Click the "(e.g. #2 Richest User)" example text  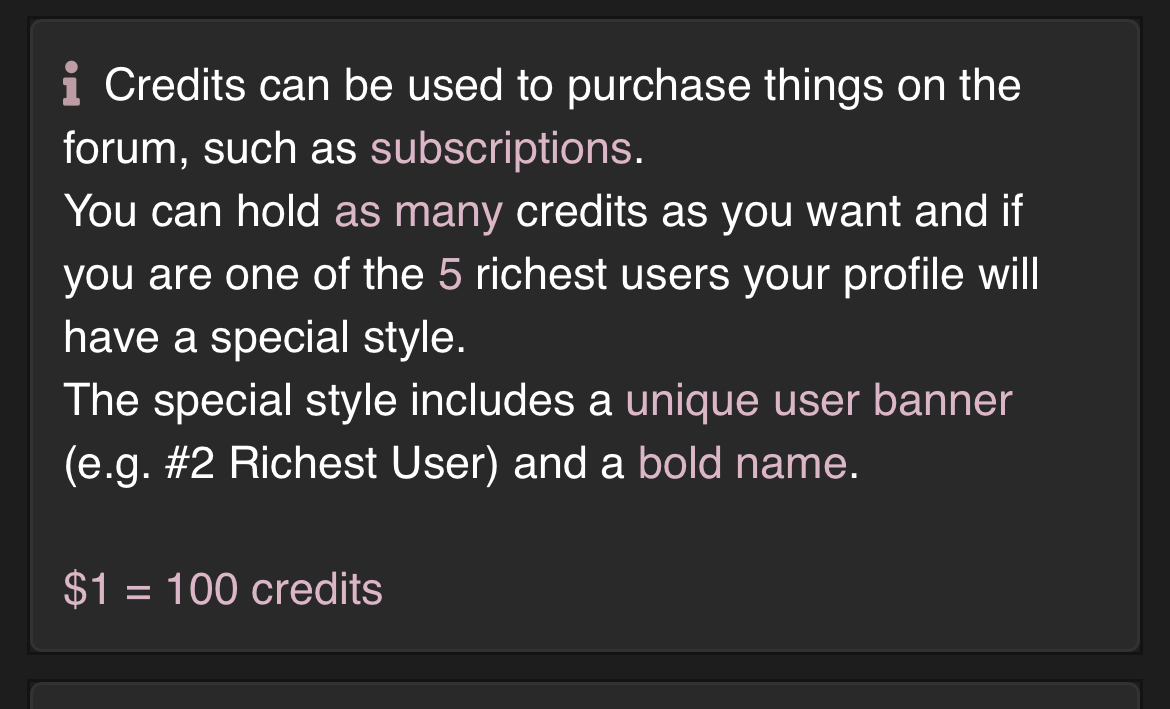coord(281,464)
